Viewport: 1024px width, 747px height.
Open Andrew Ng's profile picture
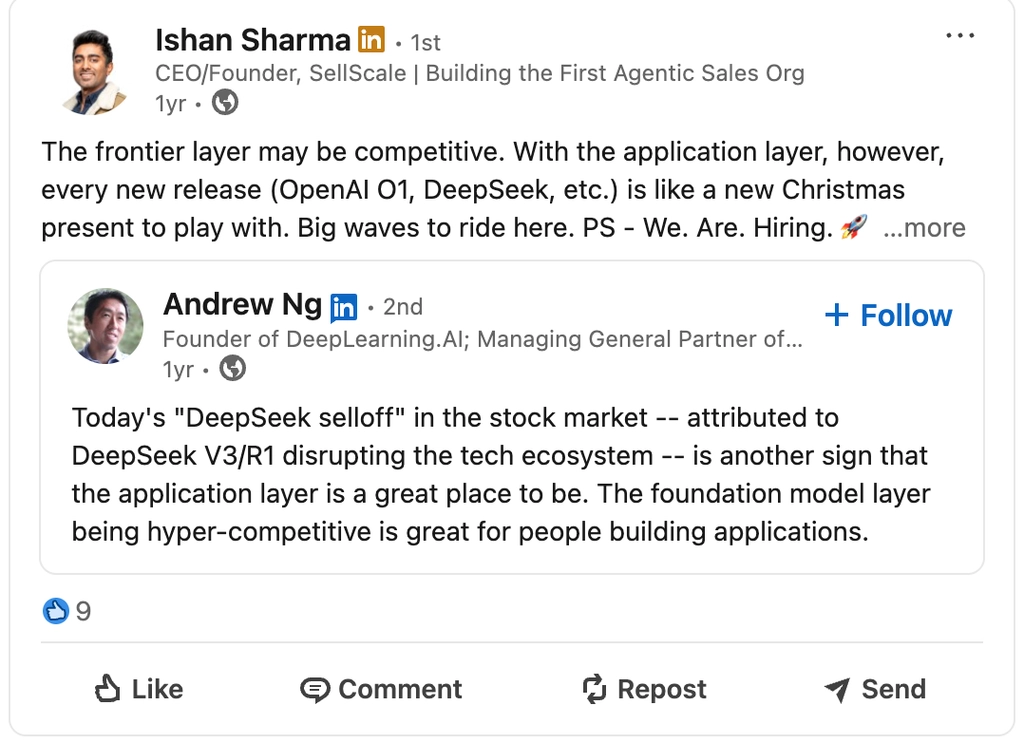pyautogui.click(x=105, y=326)
